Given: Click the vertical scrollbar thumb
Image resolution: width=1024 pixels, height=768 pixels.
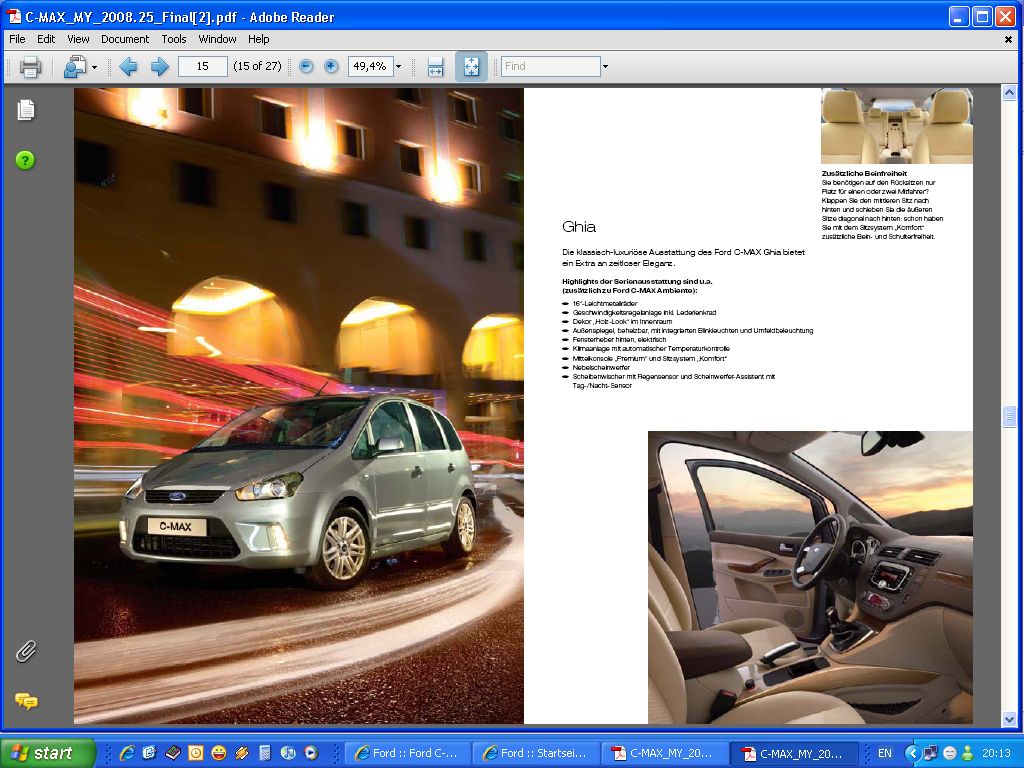Looking at the screenshot, I should (1008, 417).
